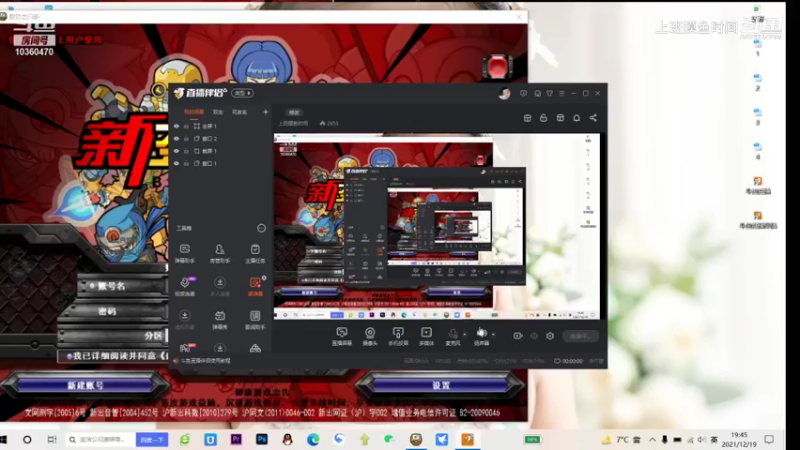Expand the speaker options arrow

(493, 335)
